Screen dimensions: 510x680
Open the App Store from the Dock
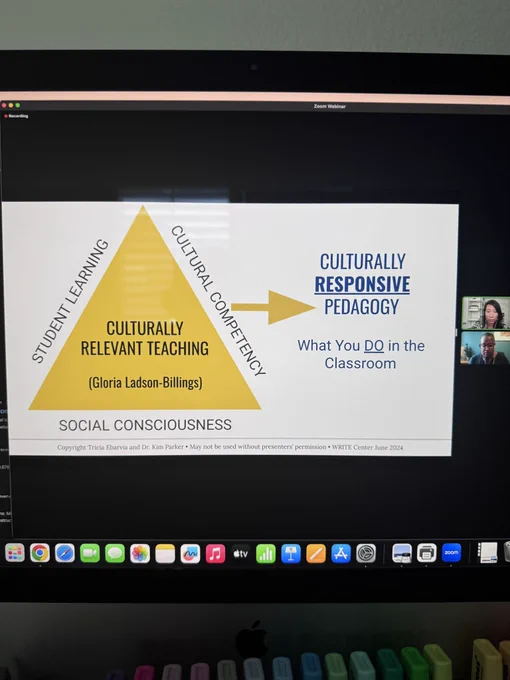tap(341, 553)
